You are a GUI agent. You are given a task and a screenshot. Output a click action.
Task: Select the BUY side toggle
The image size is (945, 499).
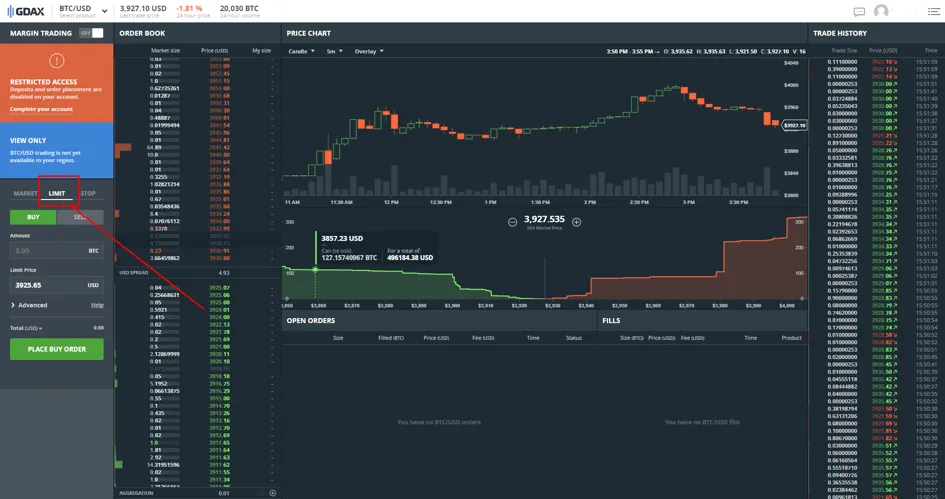(33, 217)
